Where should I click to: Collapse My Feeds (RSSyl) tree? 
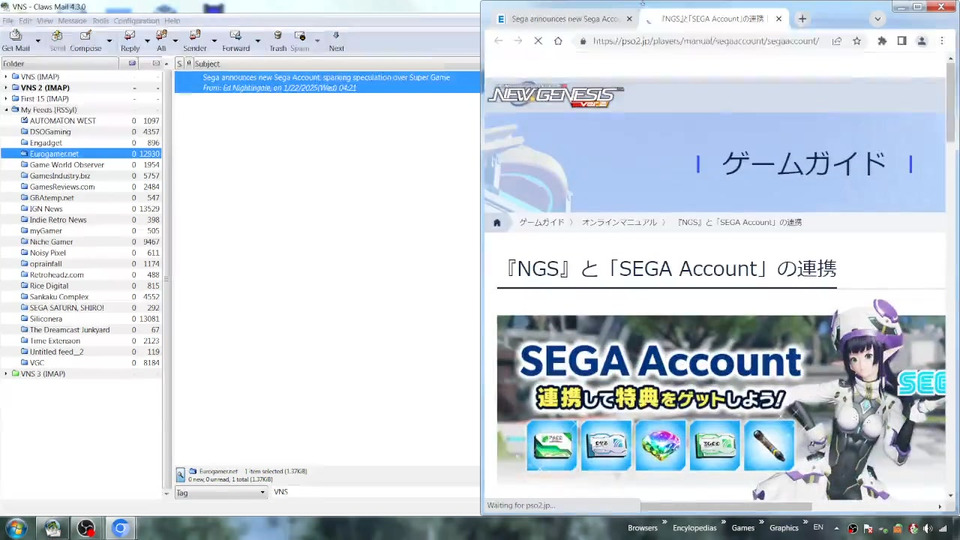pos(7,110)
